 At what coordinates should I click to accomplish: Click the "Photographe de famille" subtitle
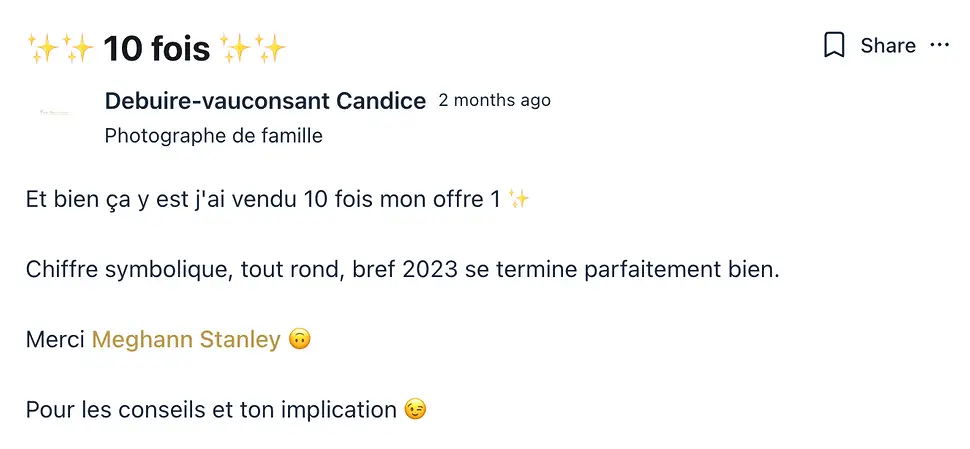[x=213, y=136]
